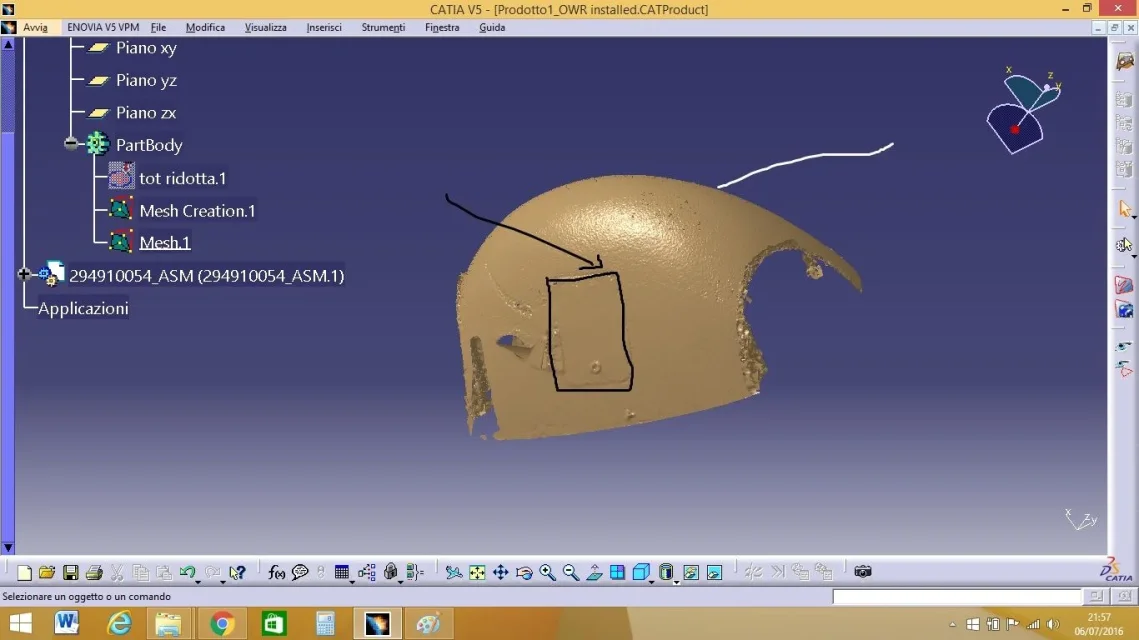This screenshot has height=640, width=1139.
Task: Open the Multi-View four-pane icon
Action: [x=617, y=572]
